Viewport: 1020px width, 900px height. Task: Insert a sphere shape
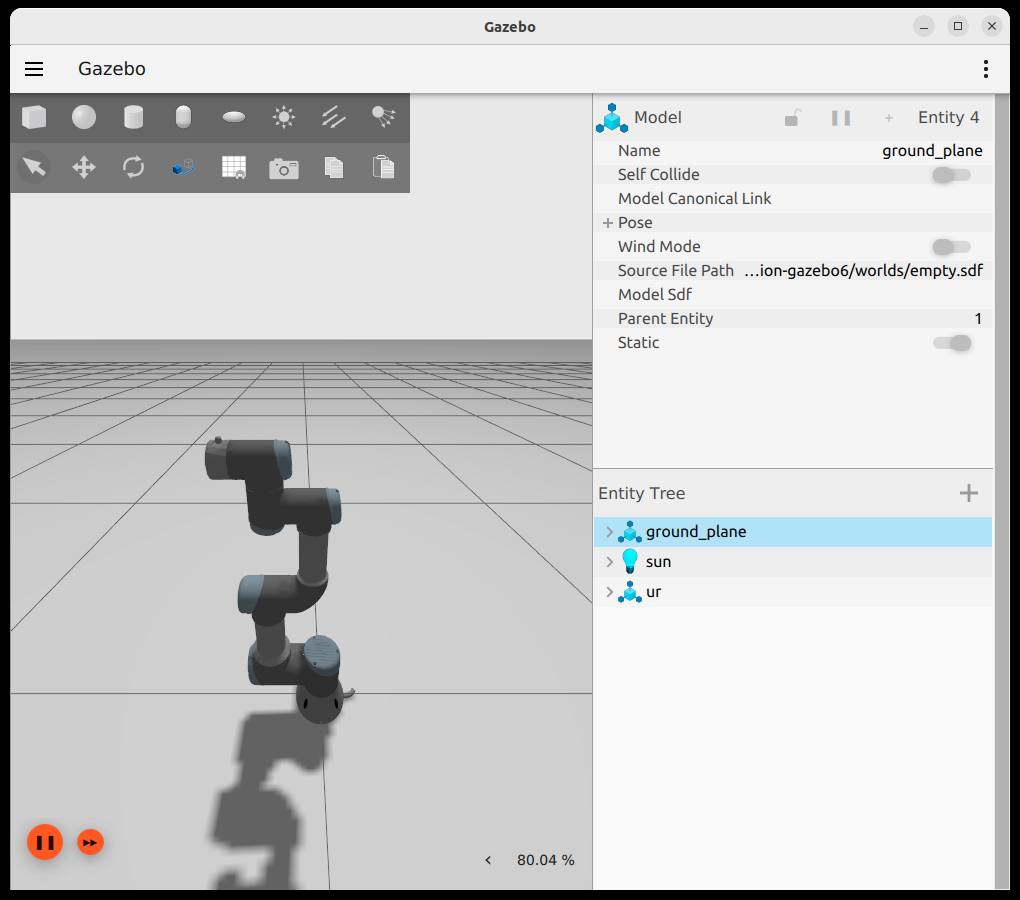click(x=84, y=118)
